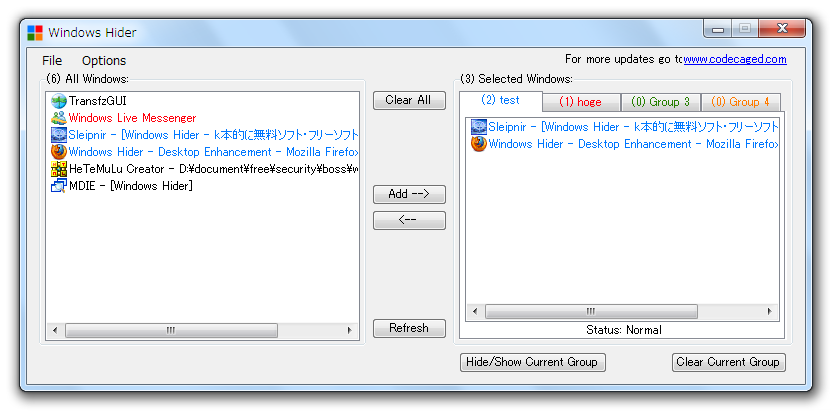Image resolution: width=835 pixels, height=413 pixels.
Task: Select TransfzGUI in All Windows list
Action: tap(98, 101)
